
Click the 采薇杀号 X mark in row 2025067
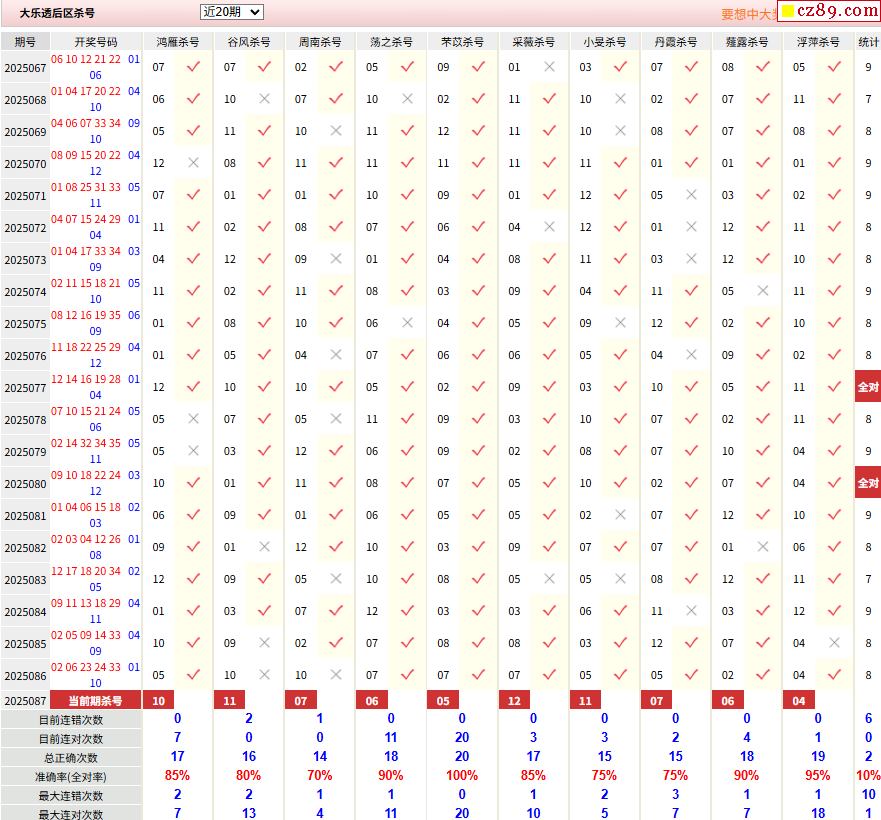pyautogui.click(x=550, y=67)
